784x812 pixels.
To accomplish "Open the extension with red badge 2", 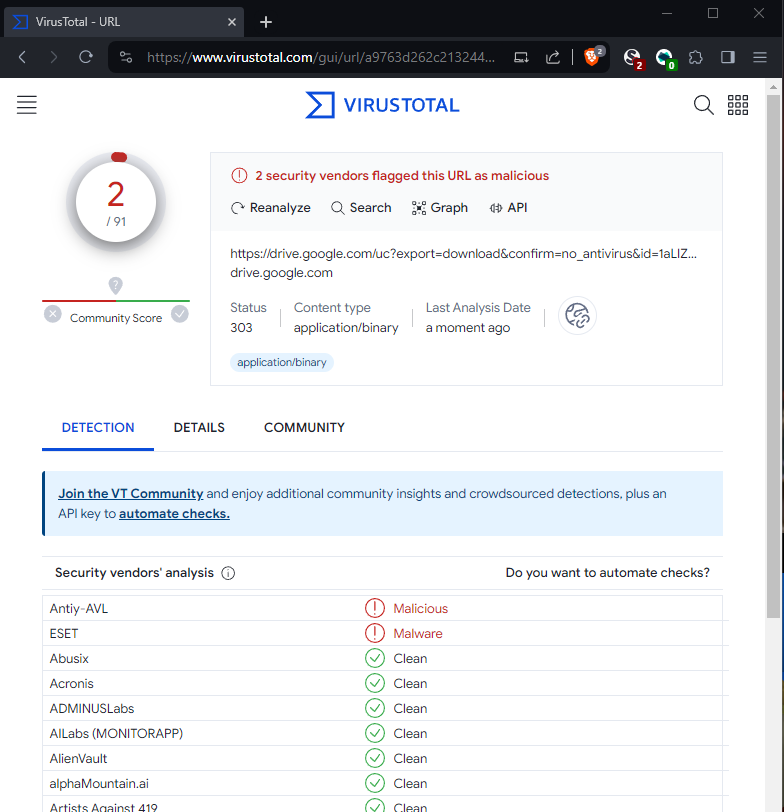I will [x=633, y=58].
